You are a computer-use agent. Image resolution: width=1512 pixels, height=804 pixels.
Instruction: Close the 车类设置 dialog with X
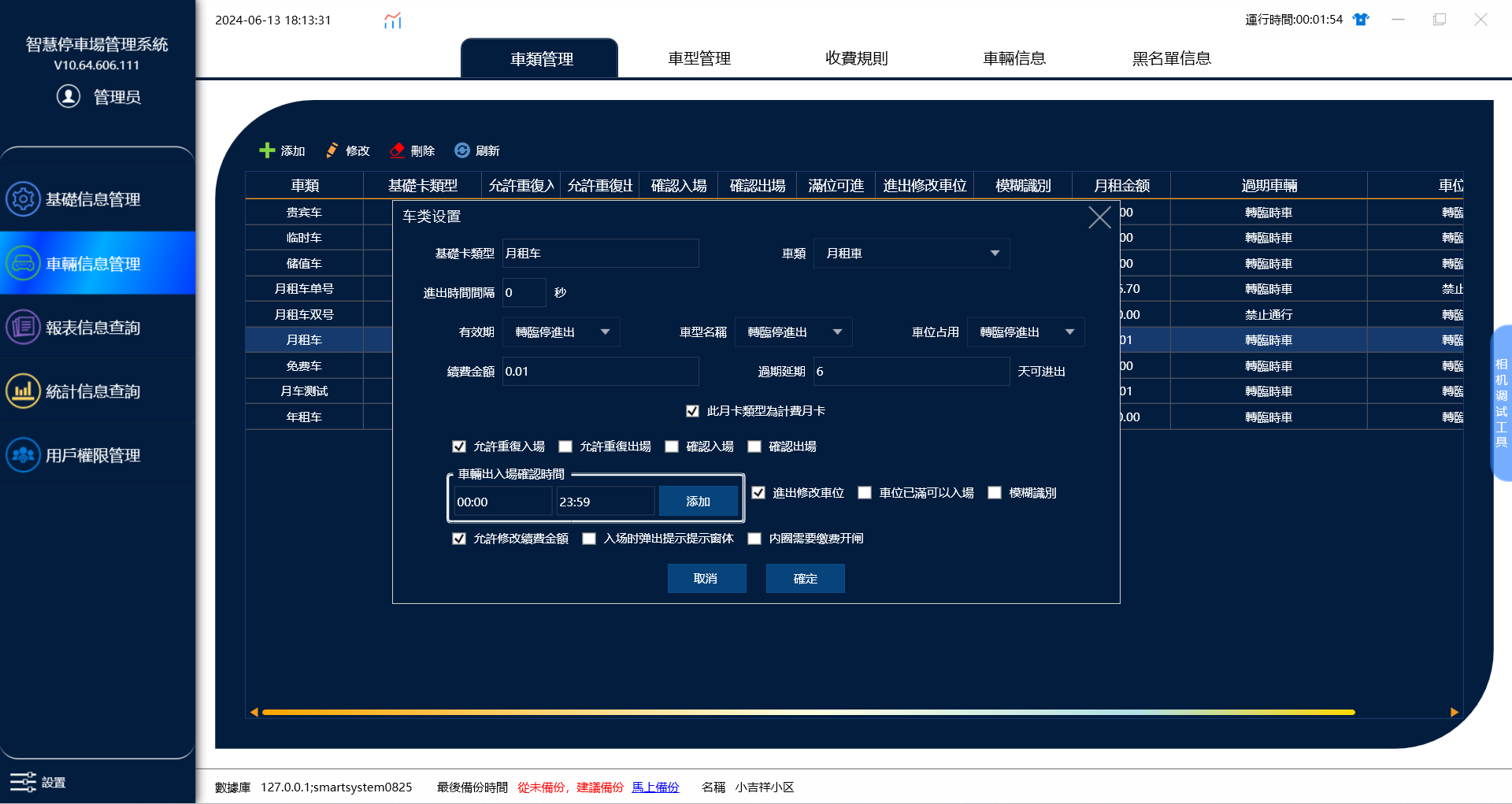tap(1099, 217)
